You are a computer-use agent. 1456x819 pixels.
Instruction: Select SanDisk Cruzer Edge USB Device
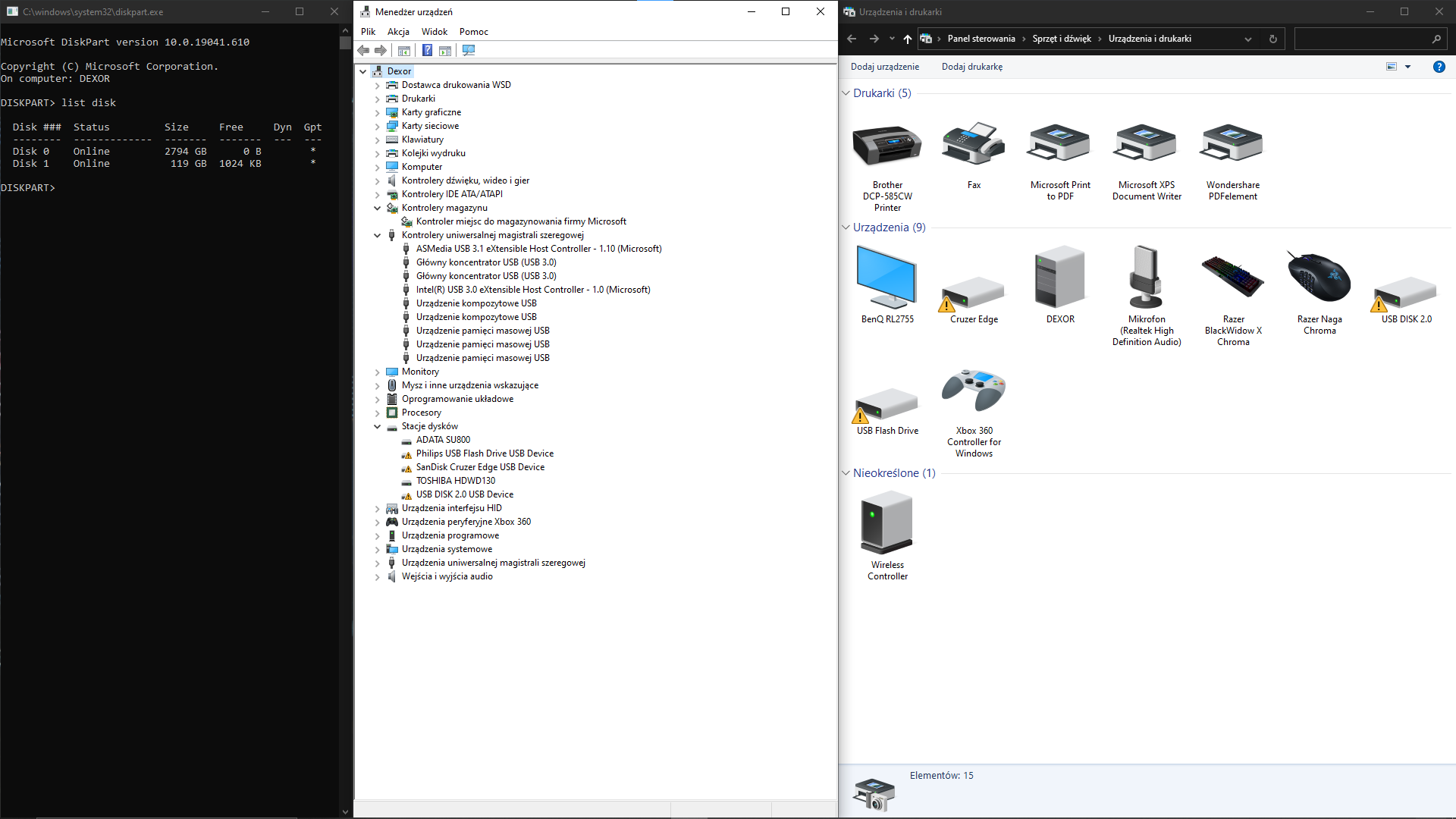(480, 467)
